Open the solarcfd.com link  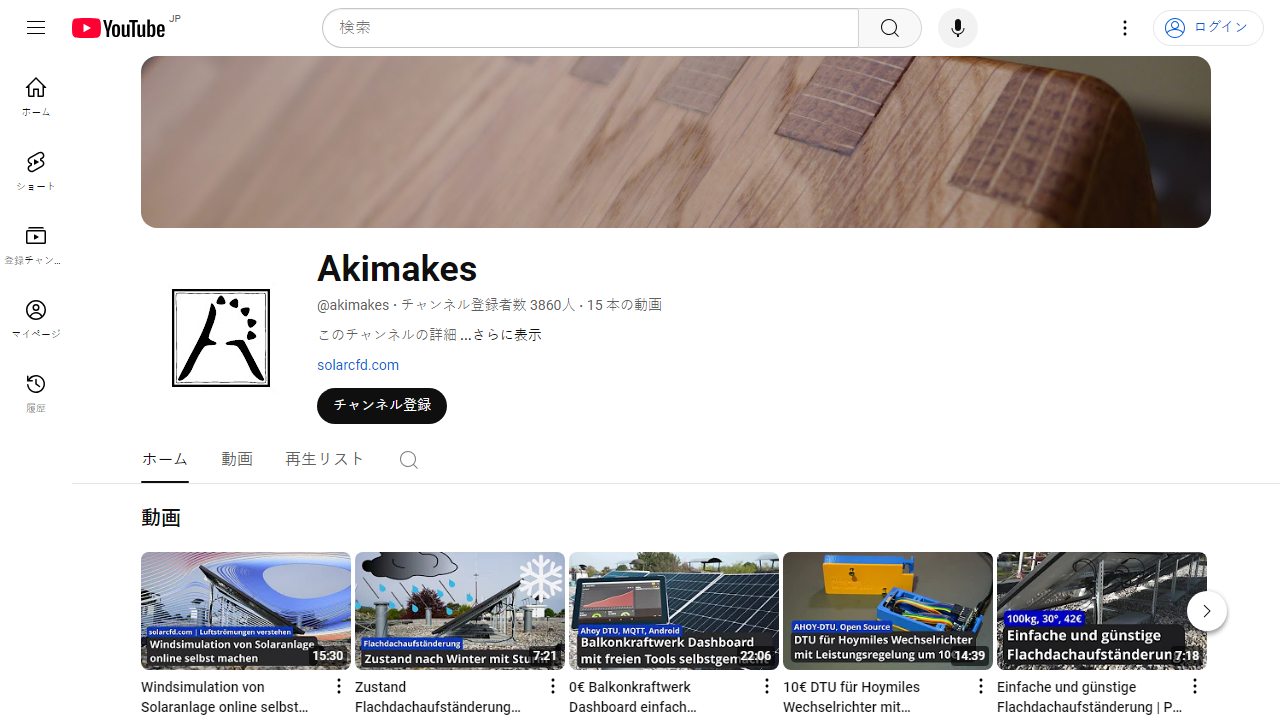(358, 365)
